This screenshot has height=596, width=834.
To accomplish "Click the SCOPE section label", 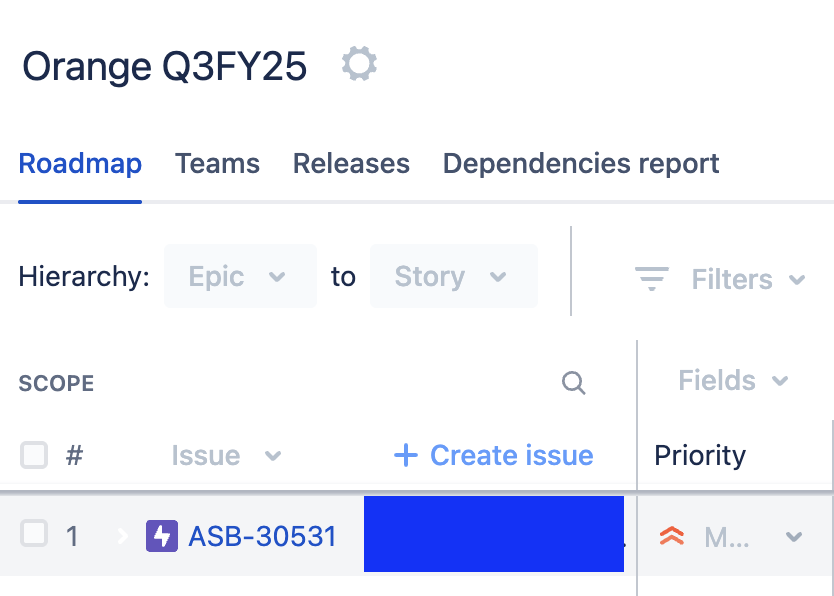I will [x=56, y=383].
